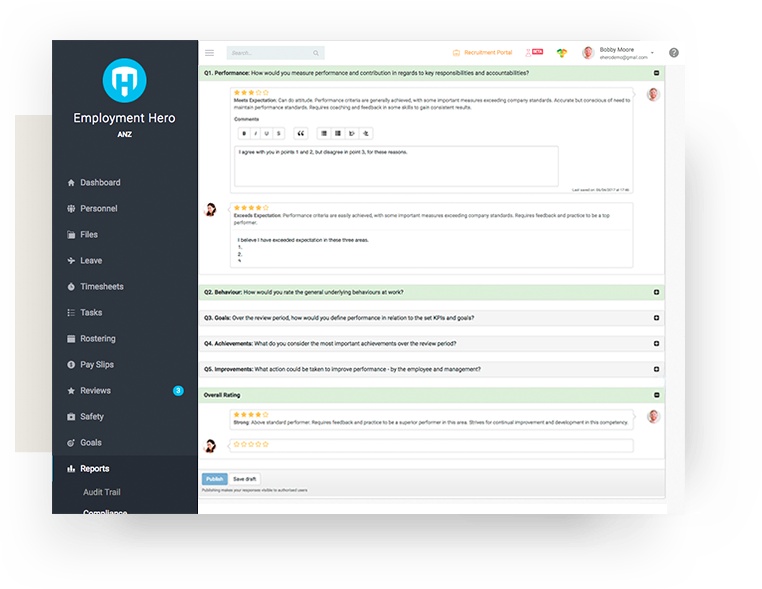
Task: Click the Dashboard home icon
Action: pos(71,183)
